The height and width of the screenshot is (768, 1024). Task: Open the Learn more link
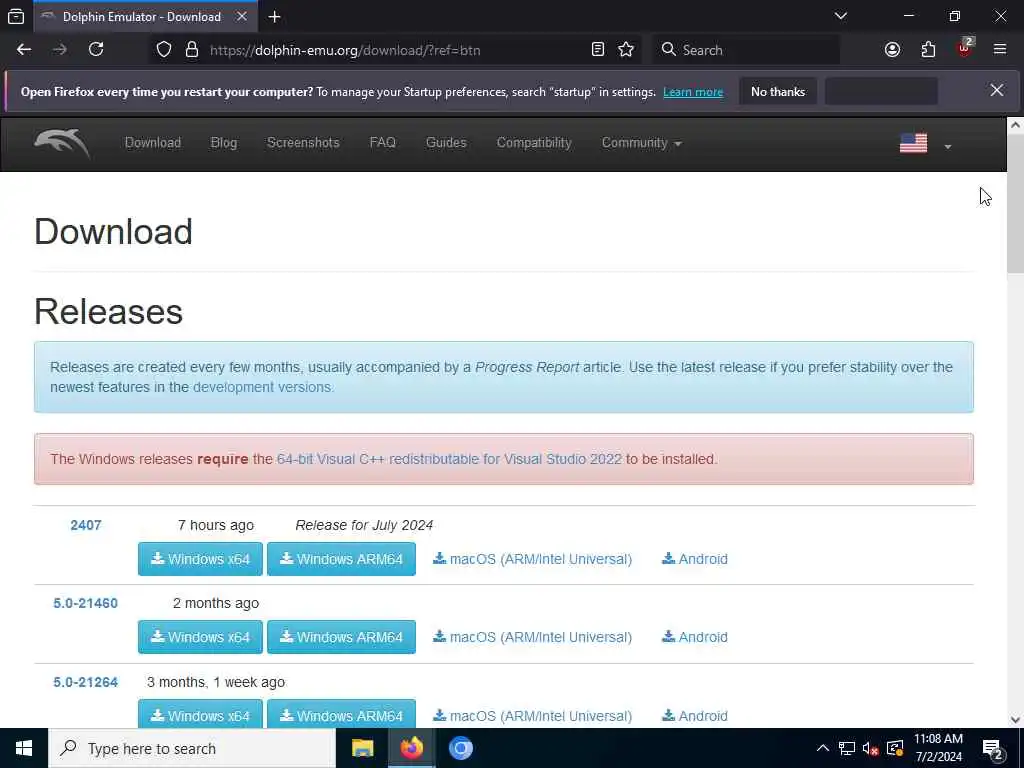(693, 92)
